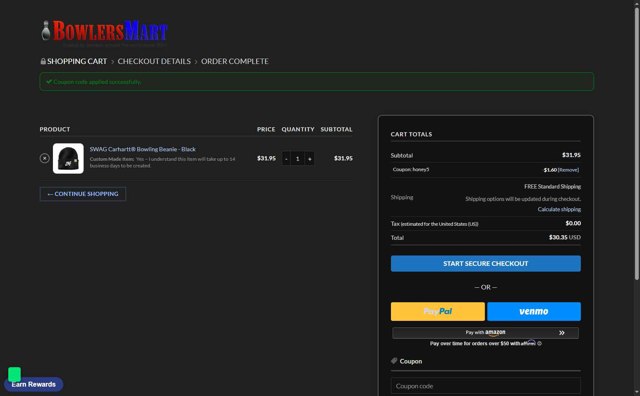Open Affirm info icon

point(540,343)
